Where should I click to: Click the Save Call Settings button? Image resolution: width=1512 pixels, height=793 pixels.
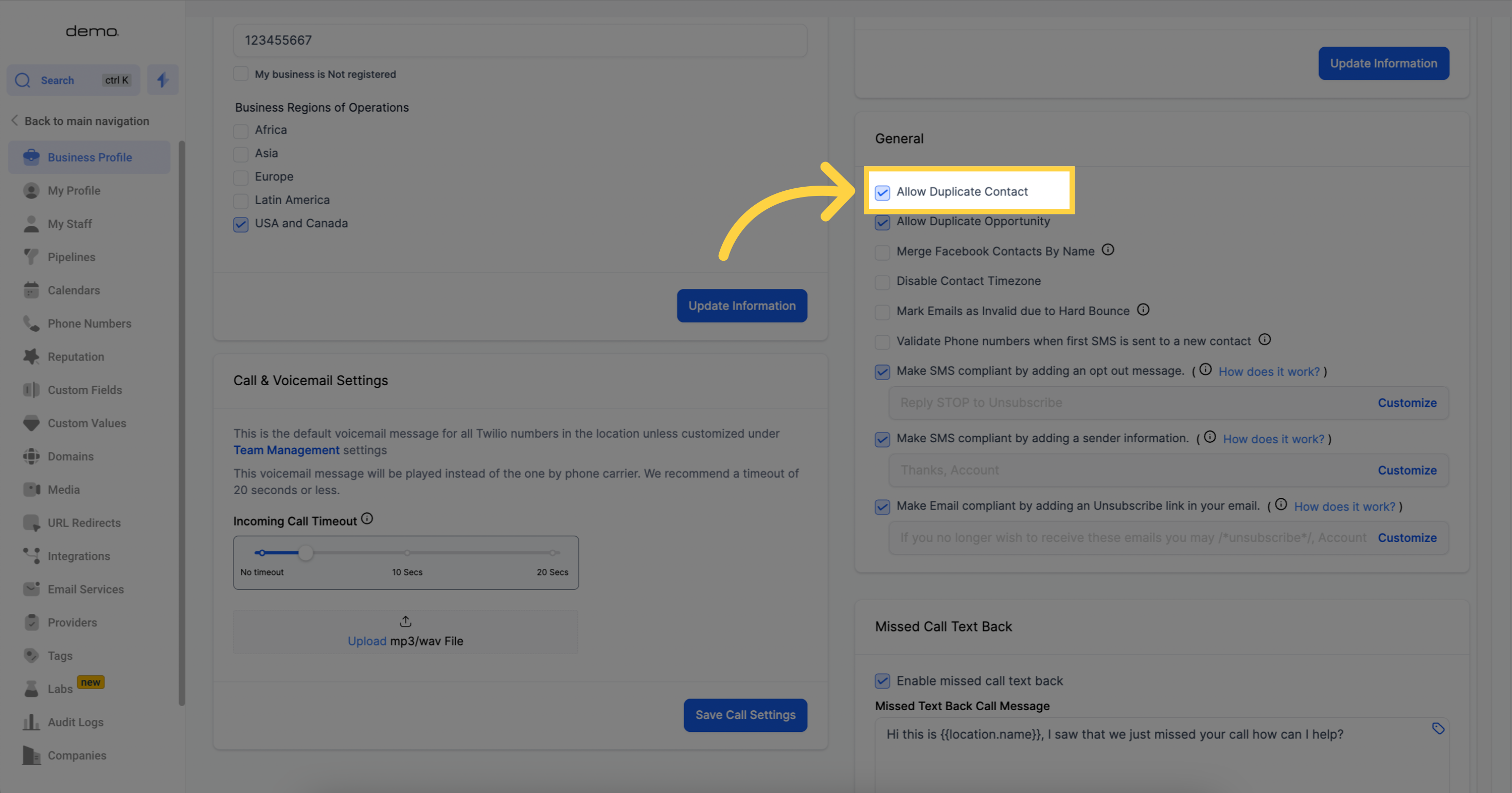(x=745, y=714)
